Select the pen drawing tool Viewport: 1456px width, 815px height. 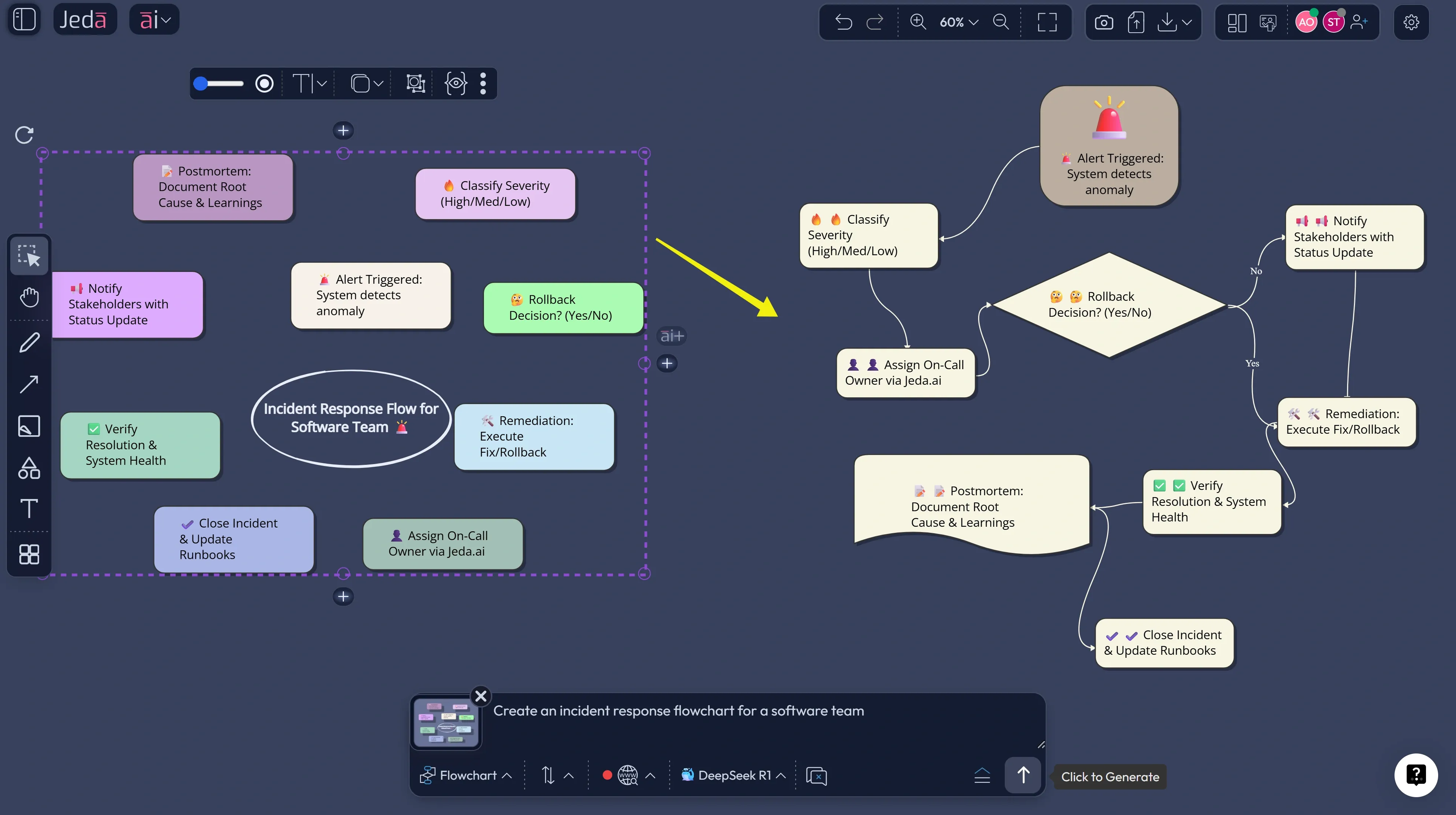(x=29, y=342)
